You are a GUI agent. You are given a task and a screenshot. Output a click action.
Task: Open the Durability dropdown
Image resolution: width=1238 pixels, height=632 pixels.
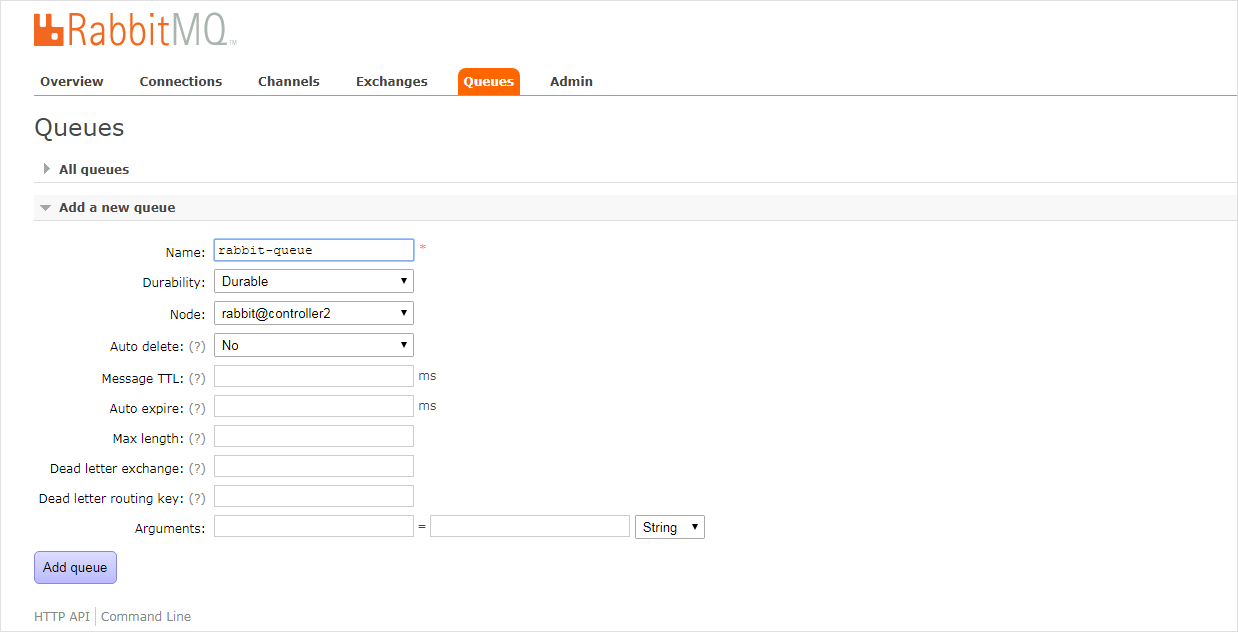tap(314, 282)
